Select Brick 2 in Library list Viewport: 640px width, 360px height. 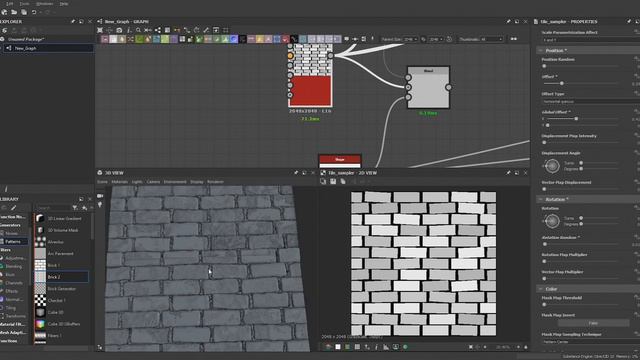(x=61, y=277)
